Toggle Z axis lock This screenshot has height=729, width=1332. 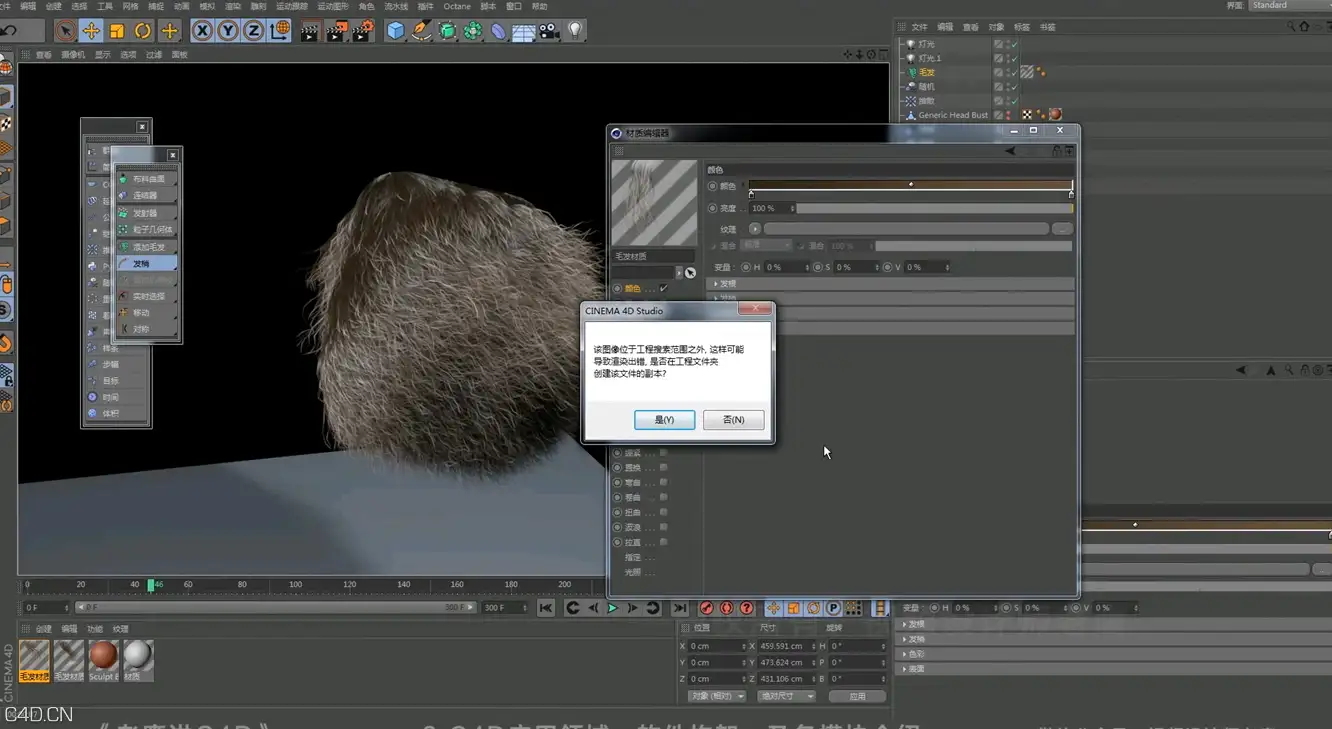pyautogui.click(x=254, y=31)
